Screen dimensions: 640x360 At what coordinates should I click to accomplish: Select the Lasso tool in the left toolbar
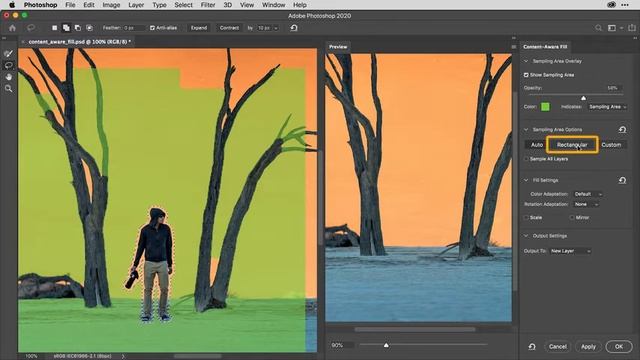click(x=8, y=65)
